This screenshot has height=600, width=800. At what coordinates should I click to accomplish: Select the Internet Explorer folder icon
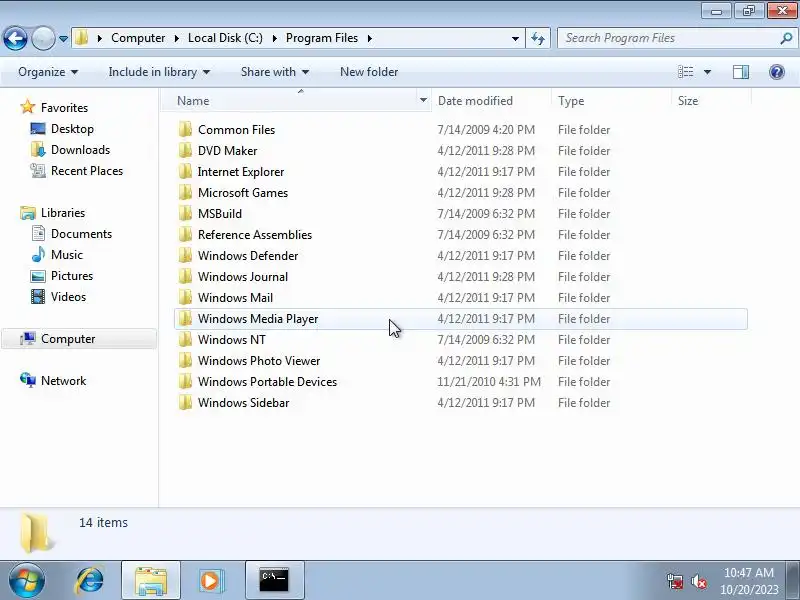pyautogui.click(x=185, y=171)
